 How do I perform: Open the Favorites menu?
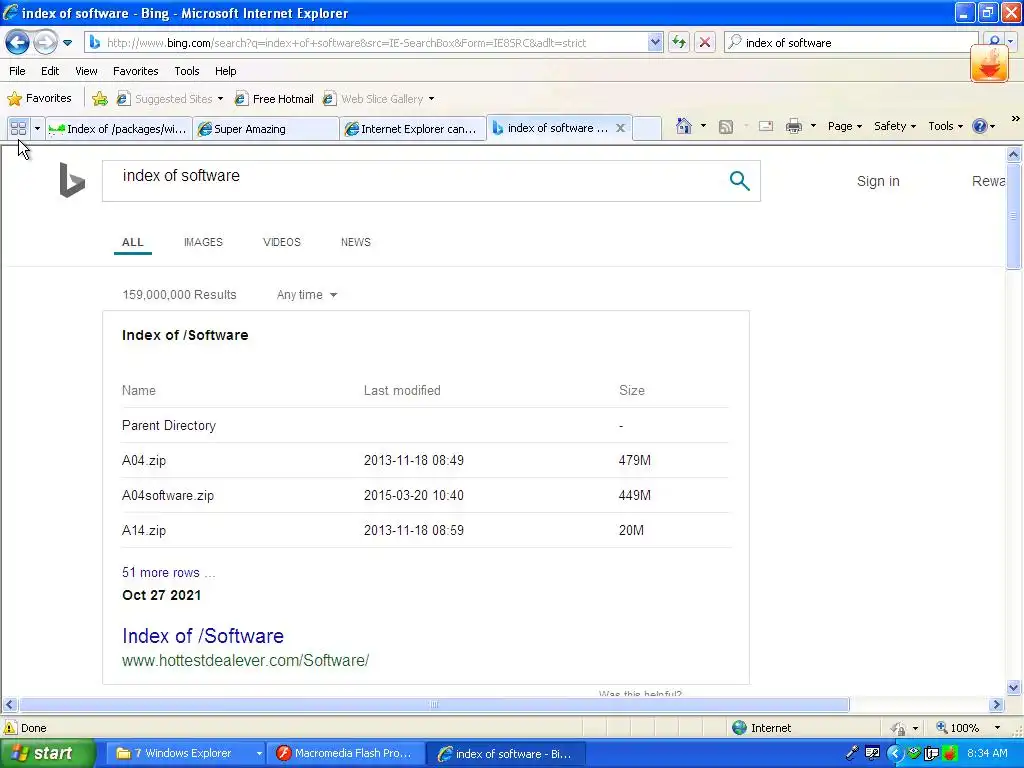pyautogui.click(x=135, y=71)
